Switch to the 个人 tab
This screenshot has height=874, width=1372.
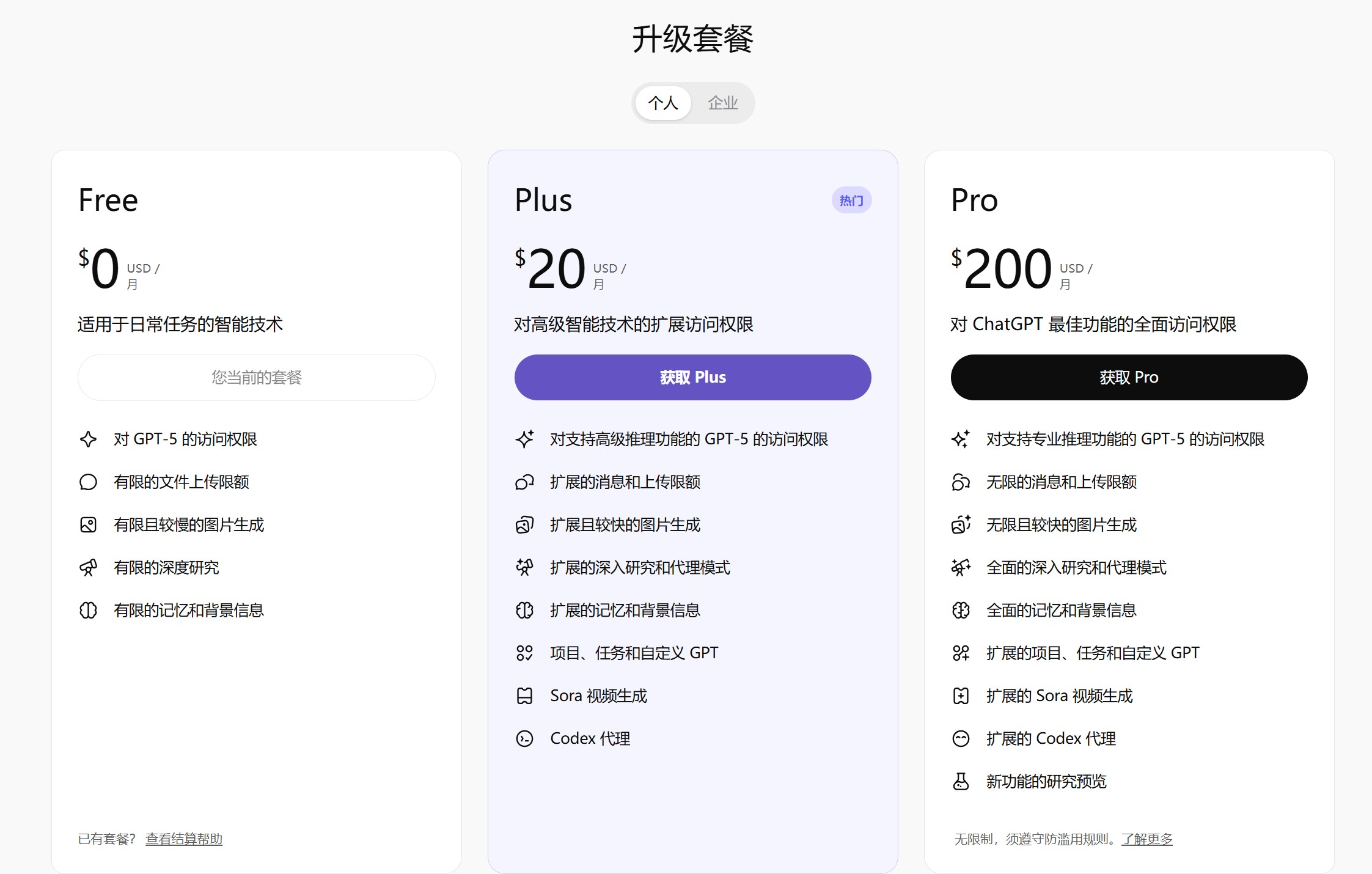pos(663,103)
